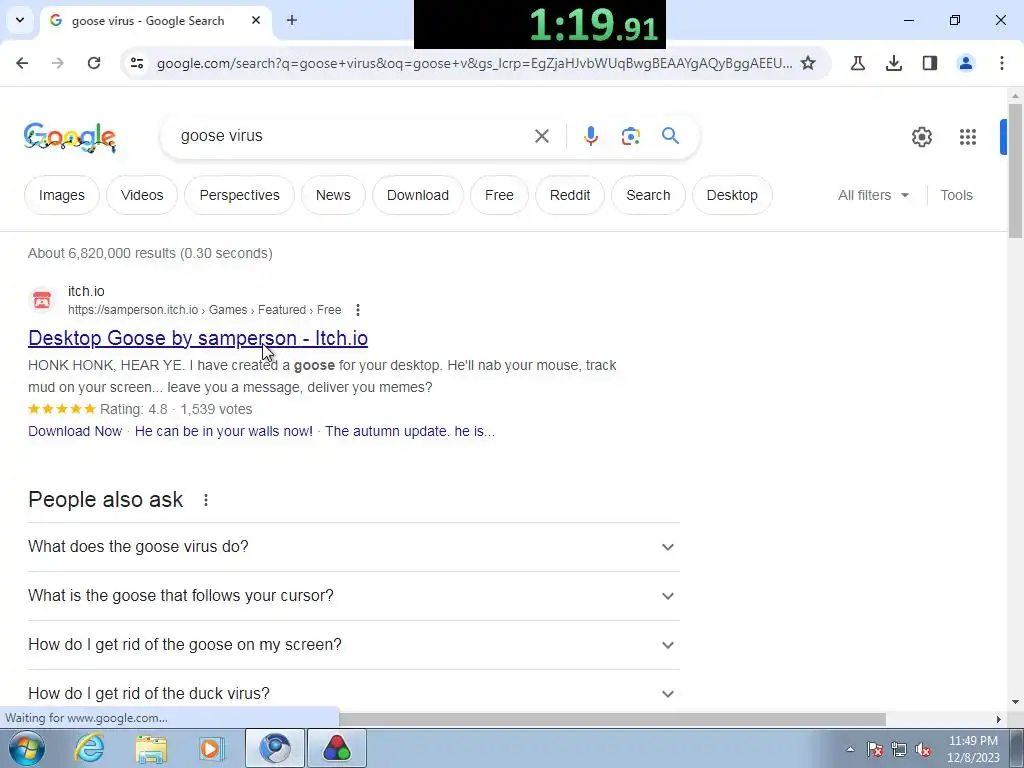
Task: Open the Chrome profile avatar
Action: pyautogui.click(x=966, y=63)
